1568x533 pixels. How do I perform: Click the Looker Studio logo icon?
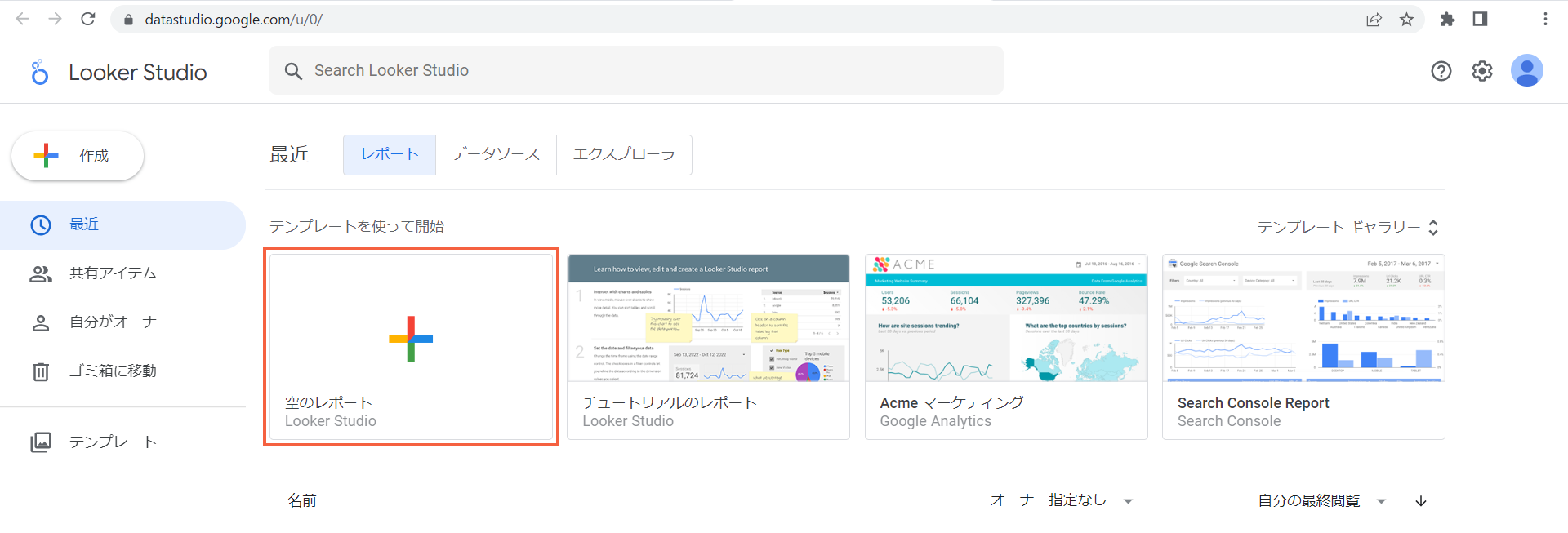39,73
